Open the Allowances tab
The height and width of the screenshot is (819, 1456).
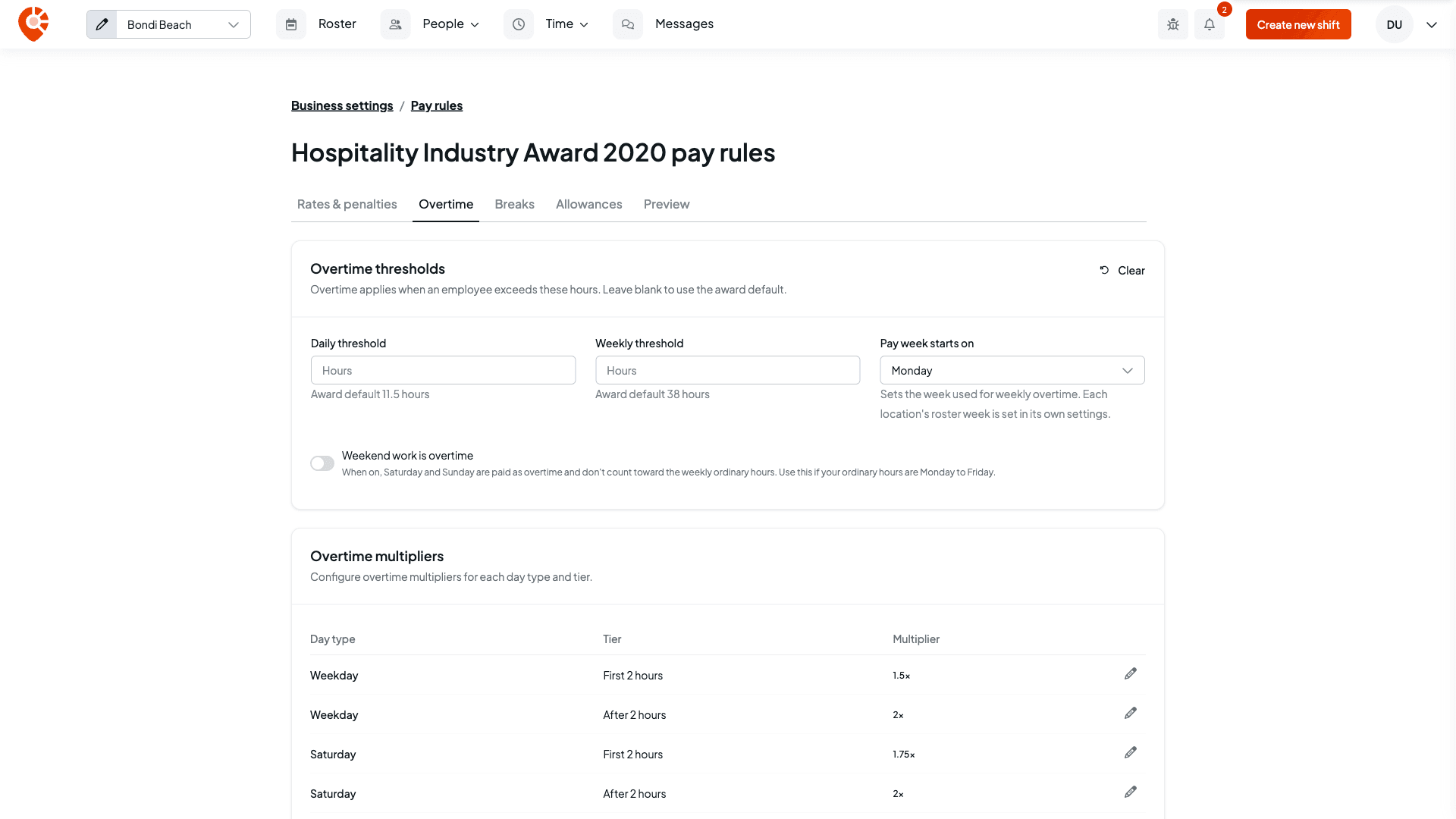tap(589, 204)
